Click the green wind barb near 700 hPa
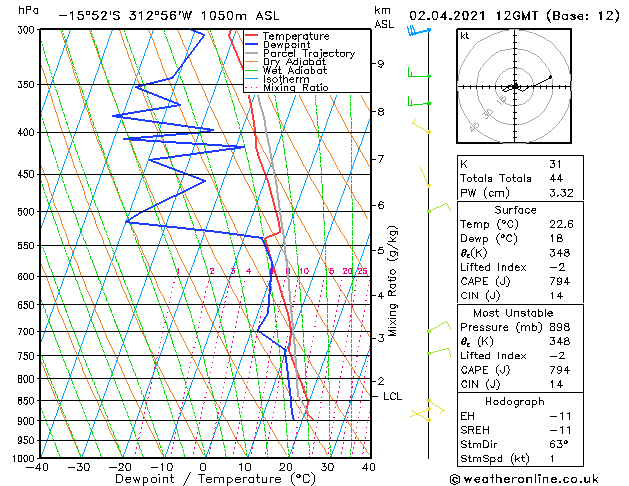 pyautogui.click(x=439, y=327)
